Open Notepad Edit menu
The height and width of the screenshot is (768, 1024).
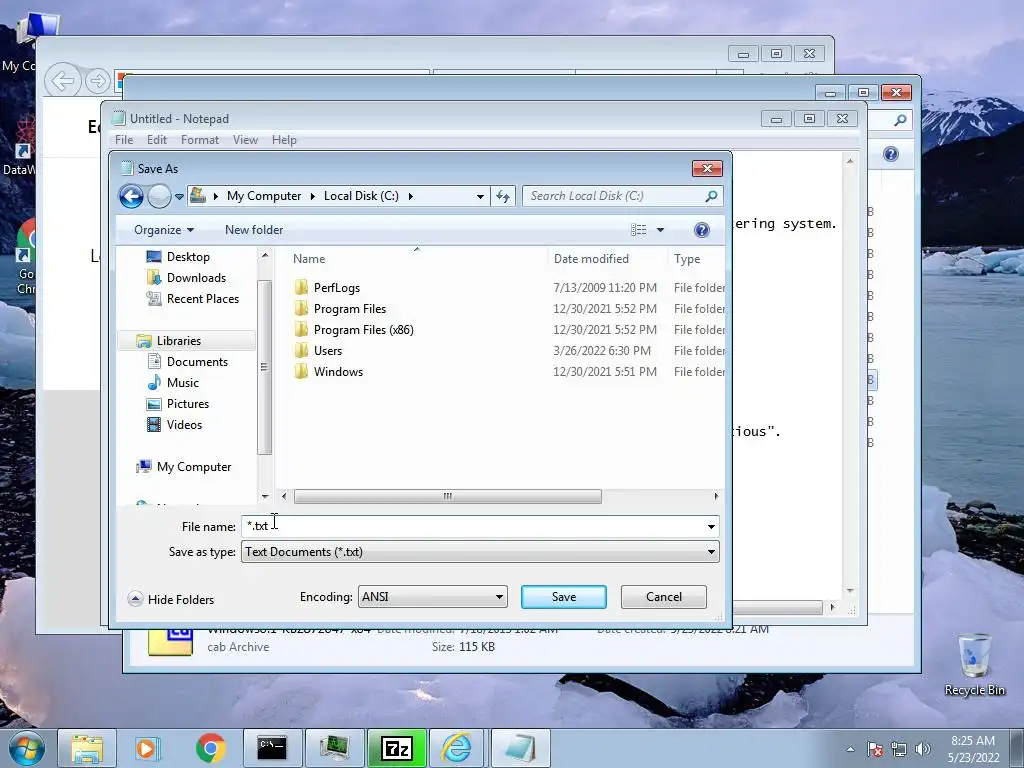pyautogui.click(x=156, y=140)
